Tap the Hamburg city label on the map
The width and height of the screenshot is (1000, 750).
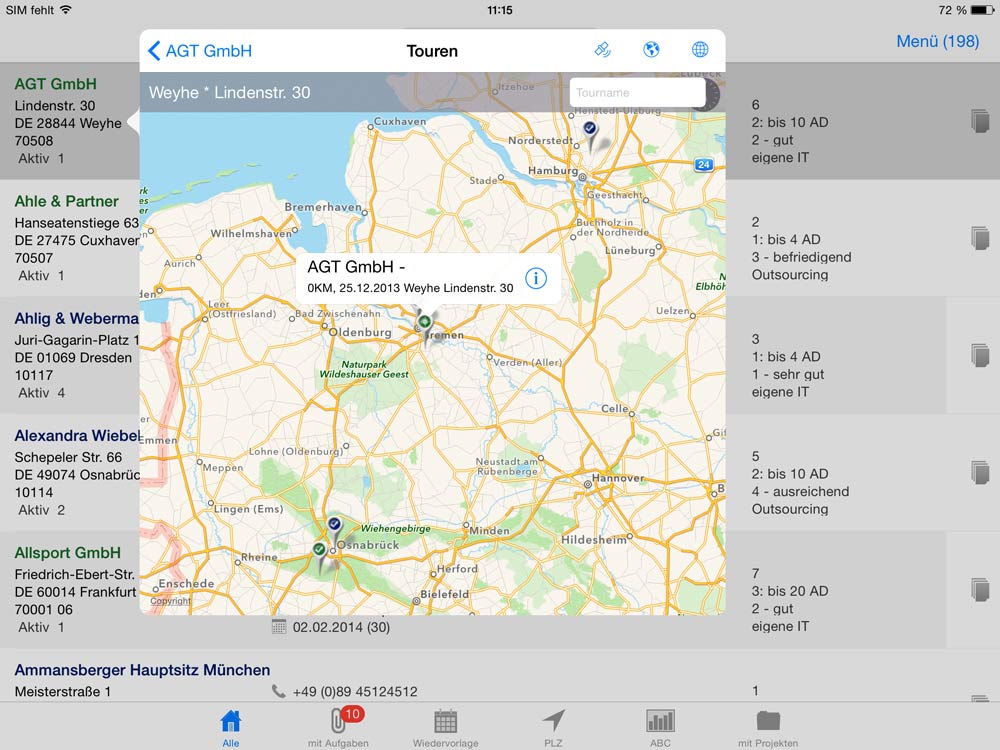click(553, 171)
